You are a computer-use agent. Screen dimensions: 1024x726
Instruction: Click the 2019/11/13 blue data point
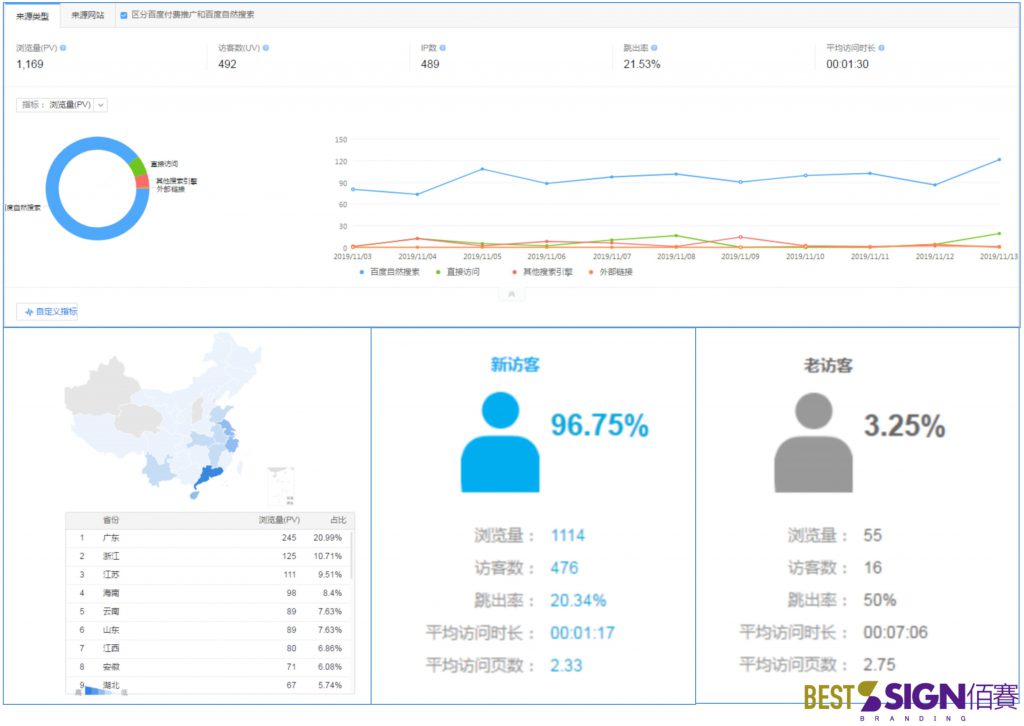999,159
